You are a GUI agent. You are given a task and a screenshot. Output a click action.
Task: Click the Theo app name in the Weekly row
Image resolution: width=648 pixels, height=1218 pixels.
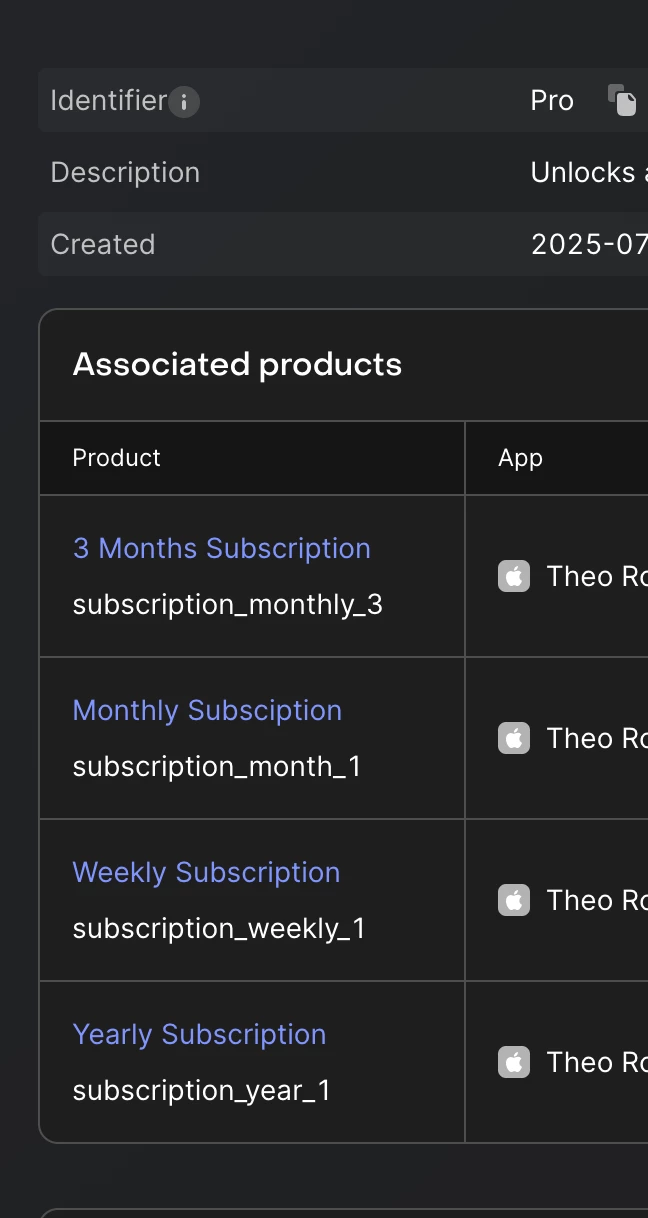click(x=596, y=900)
